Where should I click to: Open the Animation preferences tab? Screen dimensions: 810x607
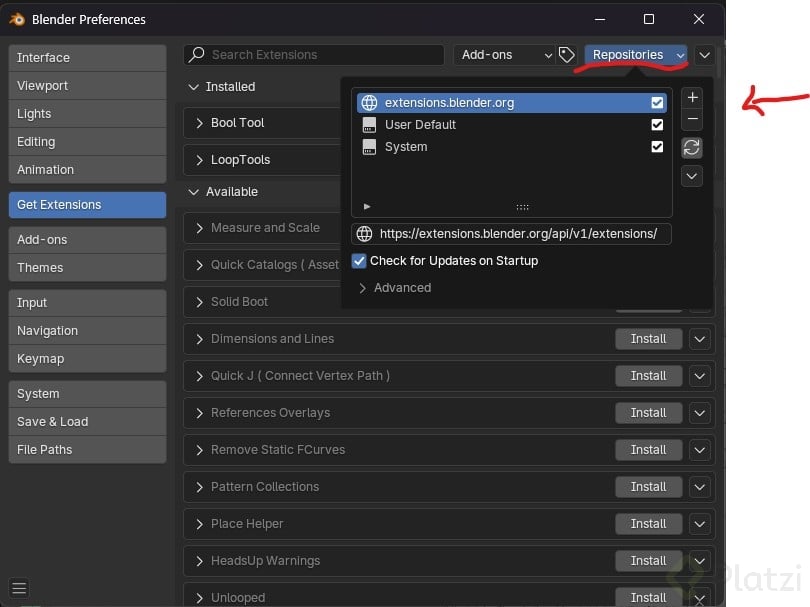coord(87,169)
